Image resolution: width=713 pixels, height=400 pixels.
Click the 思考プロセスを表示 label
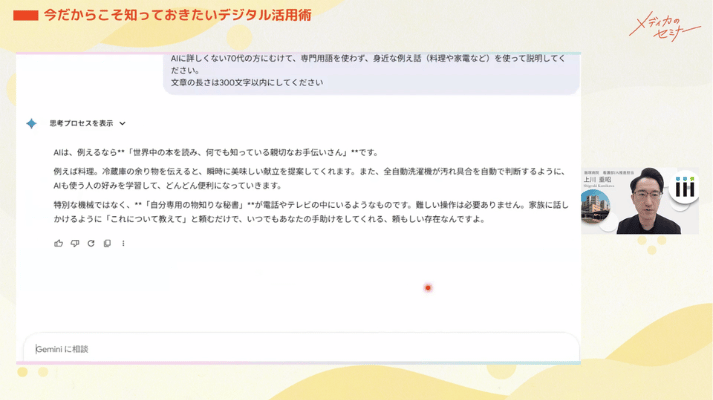(x=81, y=123)
